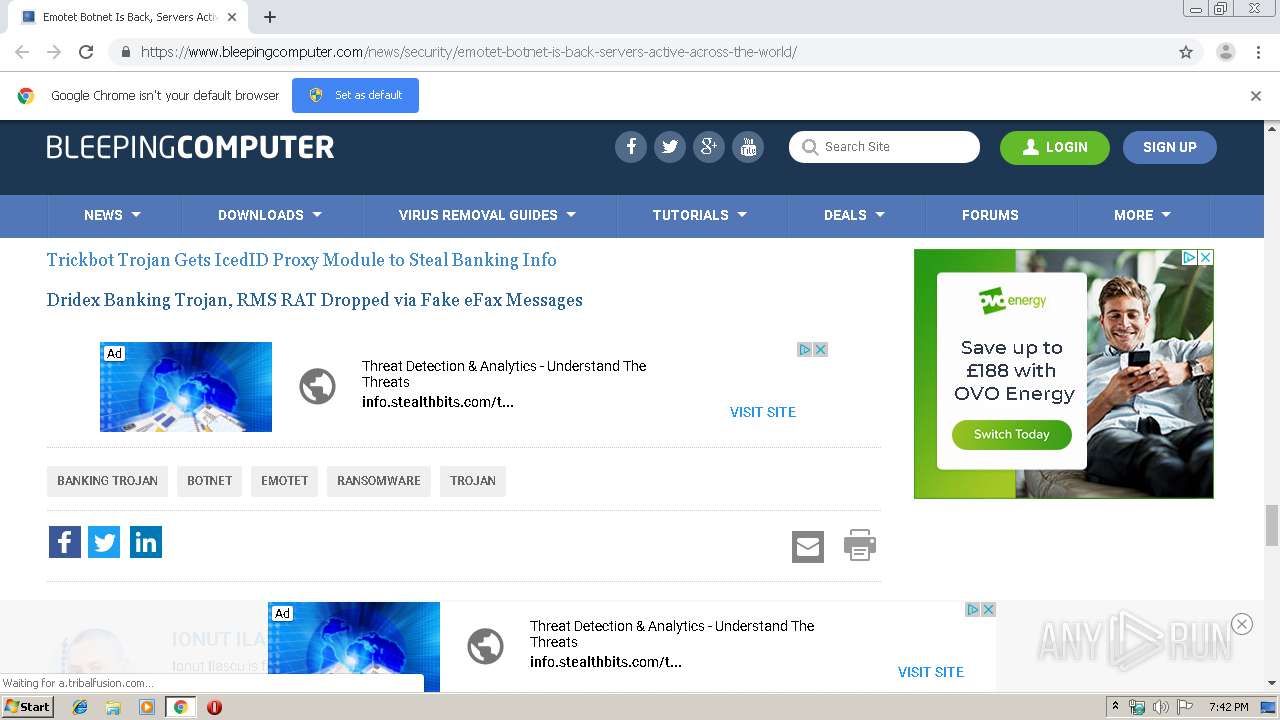Viewport: 1280px width, 720px height.
Task: Click page vertical scrollbar thumb
Action: click(x=1272, y=525)
